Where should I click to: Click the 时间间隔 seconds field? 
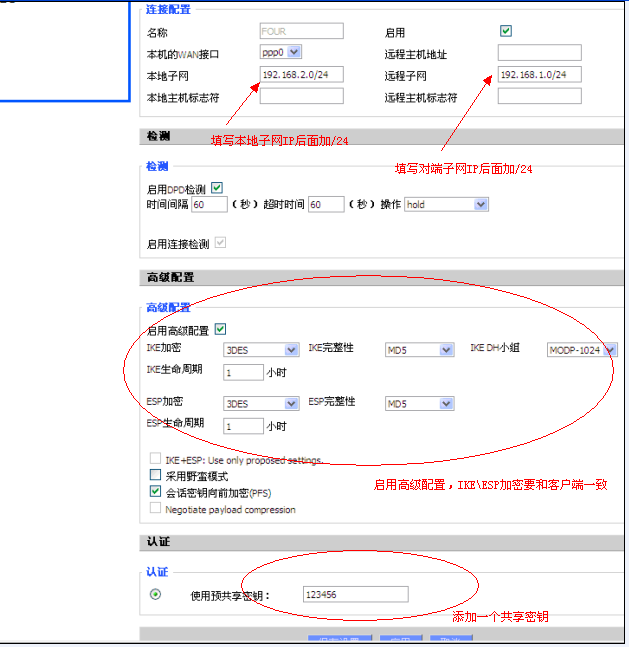click(x=209, y=204)
